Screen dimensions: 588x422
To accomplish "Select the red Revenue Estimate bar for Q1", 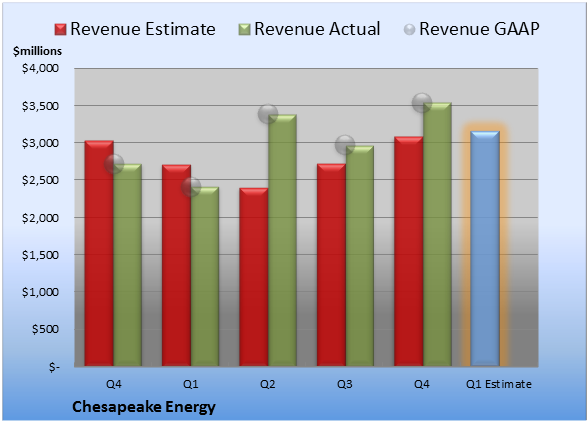I will coord(176,265).
